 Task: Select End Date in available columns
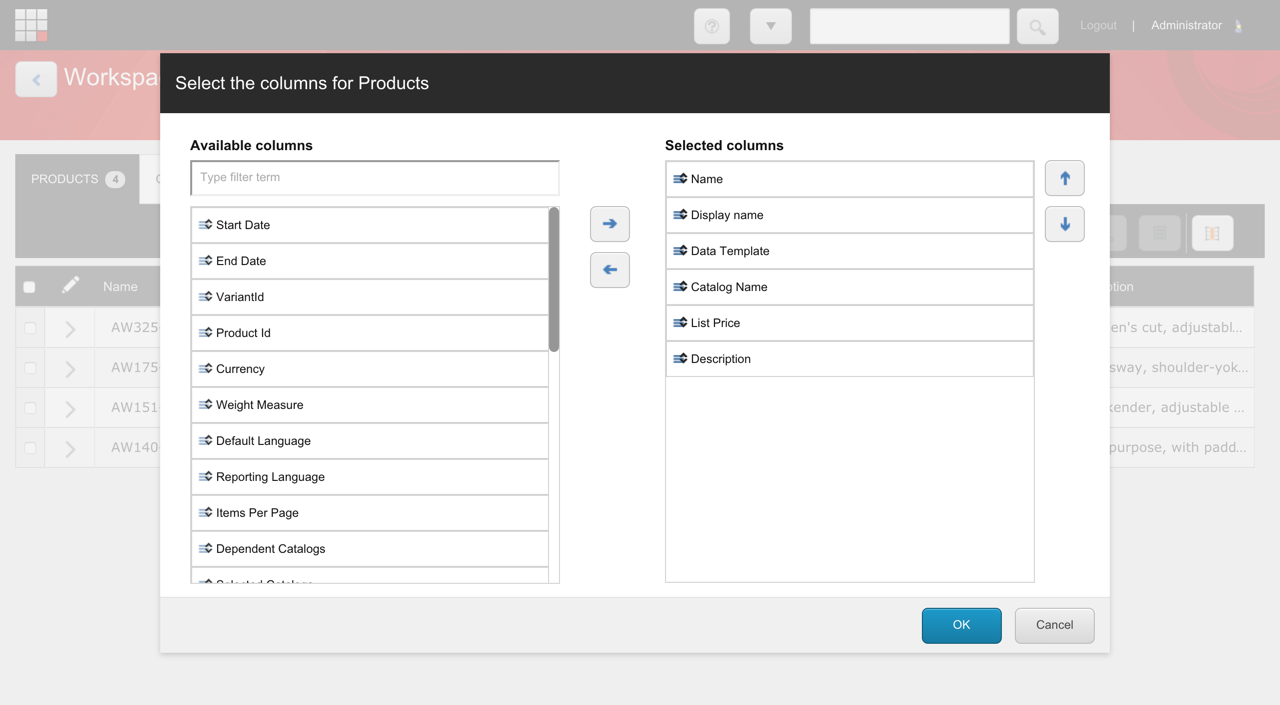pyautogui.click(x=370, y=261)
